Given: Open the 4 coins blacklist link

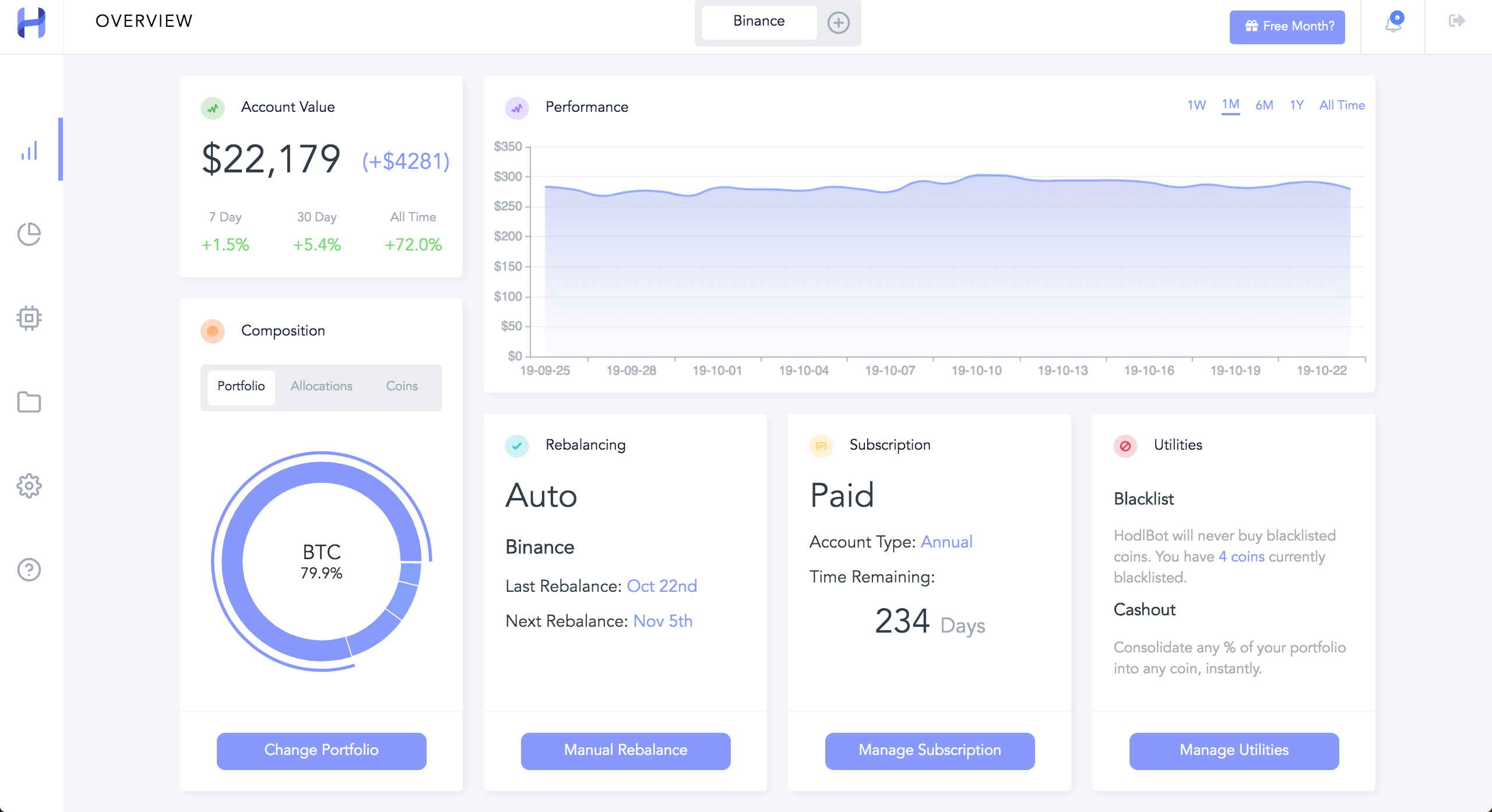Looking at the screenshot, I should click(1241, 557).
